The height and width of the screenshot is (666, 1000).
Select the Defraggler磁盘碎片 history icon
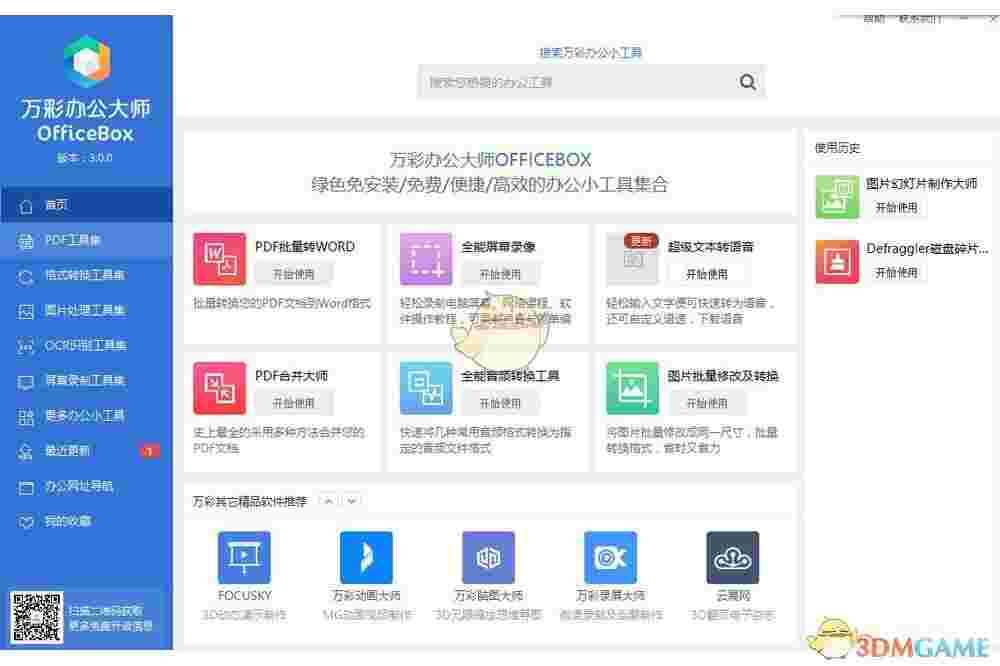(837, 260)
